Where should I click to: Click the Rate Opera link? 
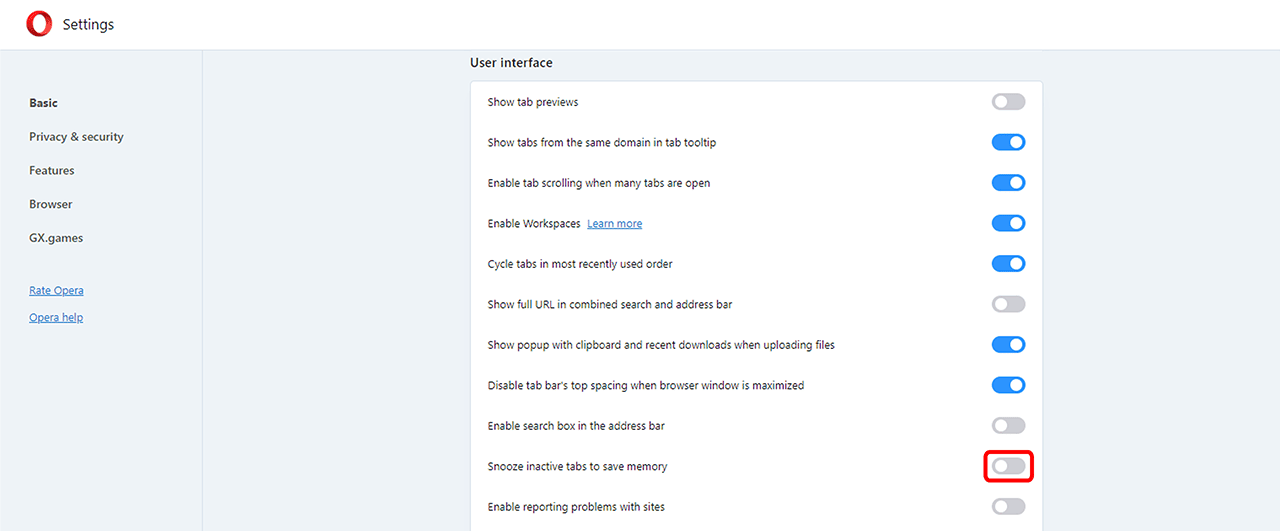pos(56,291)
